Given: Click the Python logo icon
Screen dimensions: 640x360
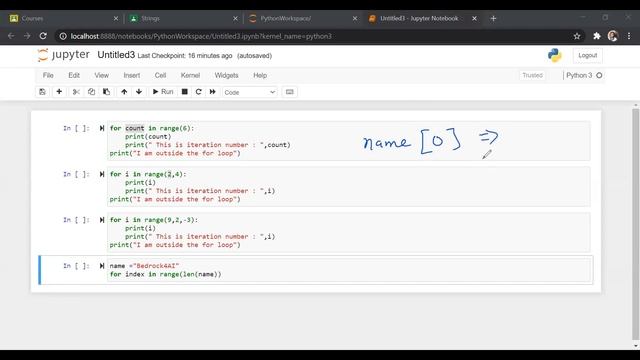Looking at the screenshot, I should pos(555,55).
